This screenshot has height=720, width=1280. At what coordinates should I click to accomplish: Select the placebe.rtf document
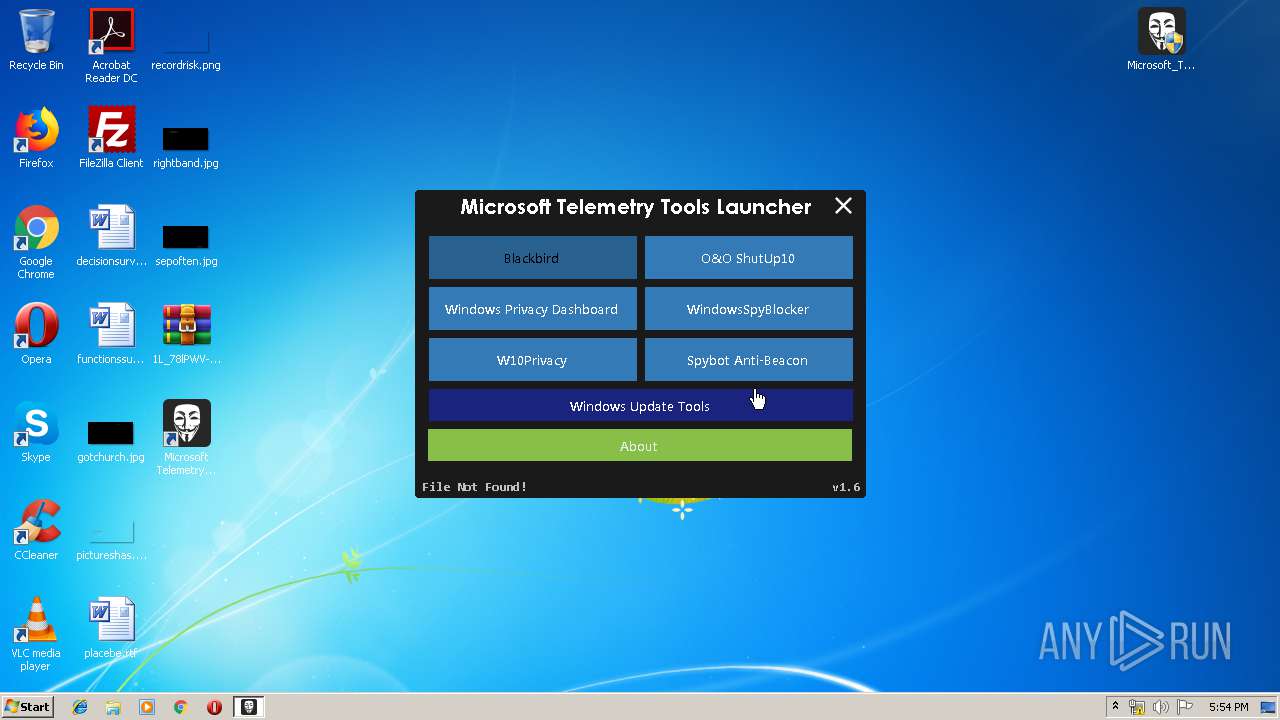111,628
